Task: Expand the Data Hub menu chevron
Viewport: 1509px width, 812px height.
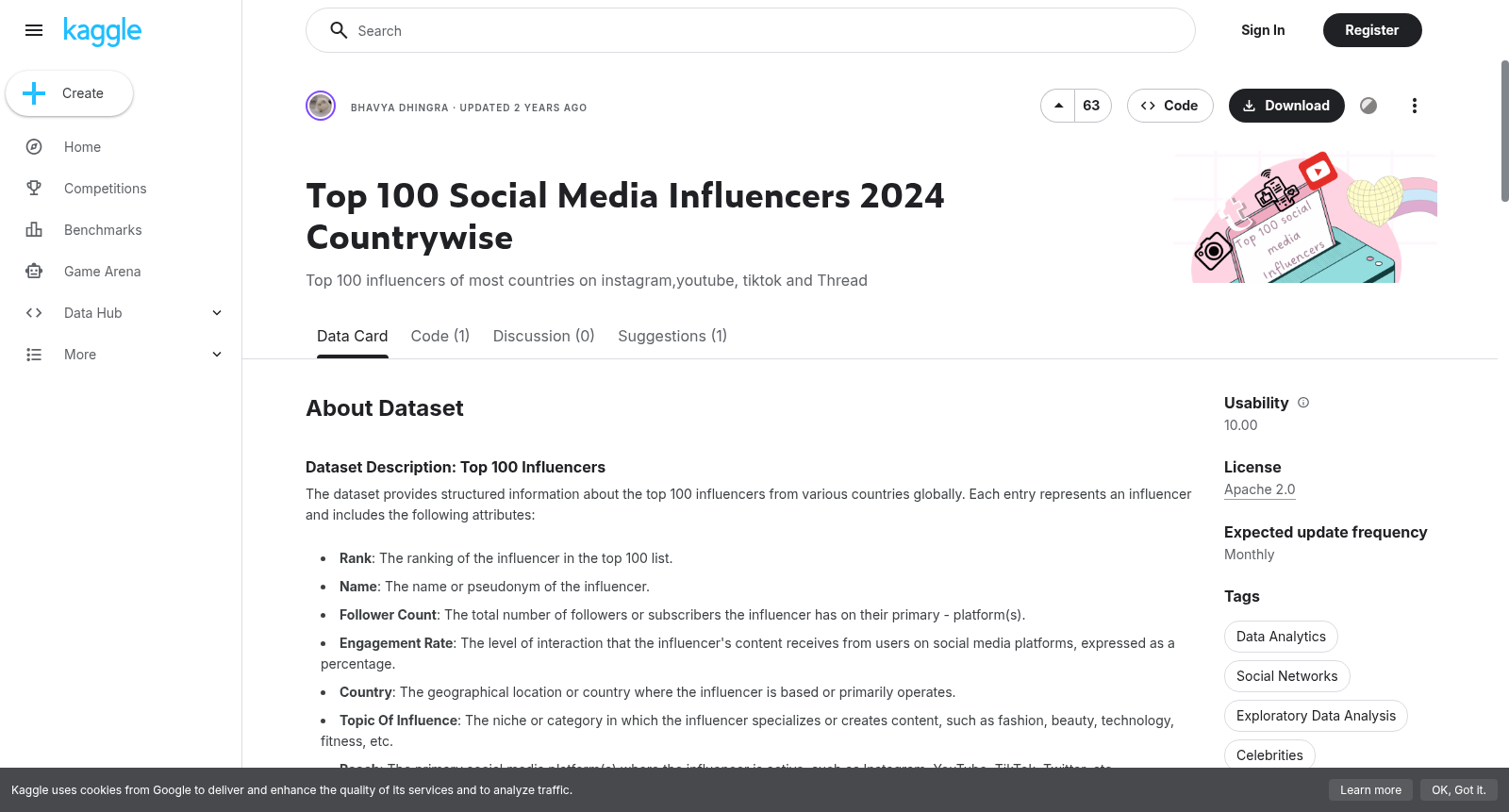Action: pos(217,313)
